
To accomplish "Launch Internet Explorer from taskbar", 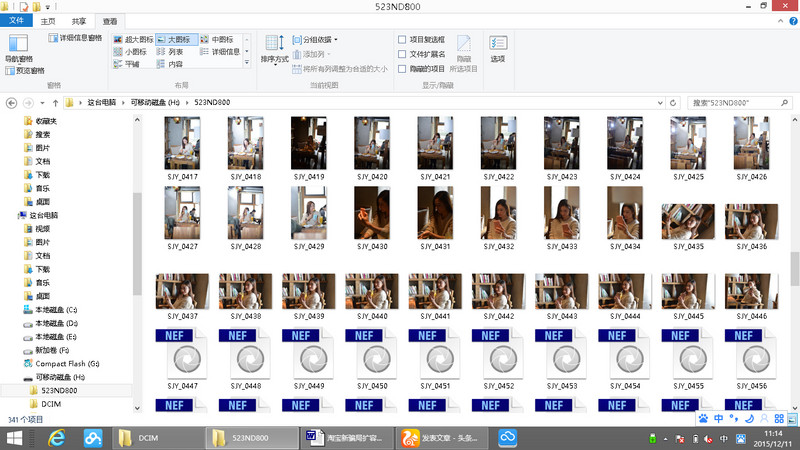I will 57,438.
